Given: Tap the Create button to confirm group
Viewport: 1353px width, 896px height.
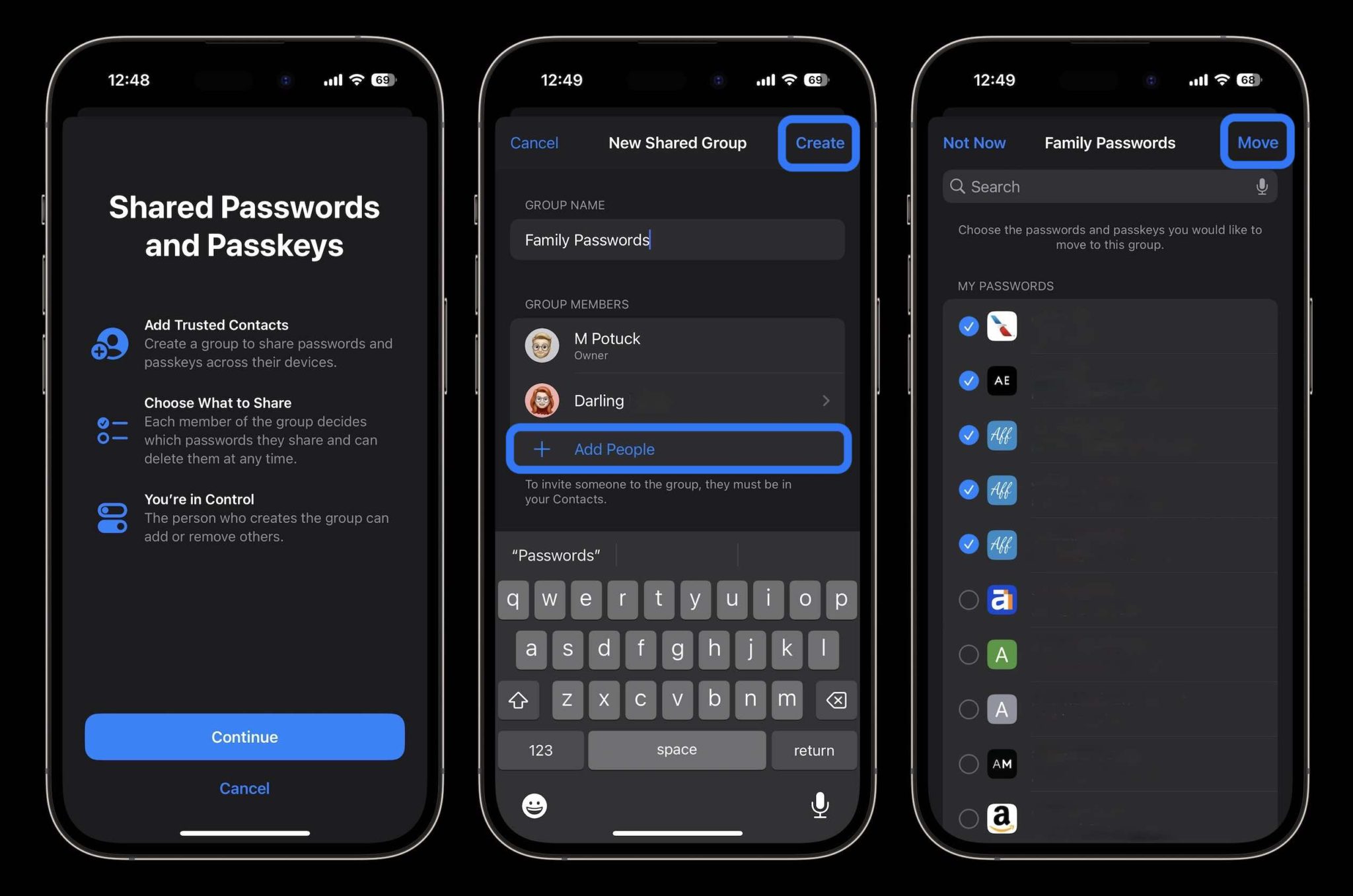Looking at the screenshot, I should click(x=820, y=142).
